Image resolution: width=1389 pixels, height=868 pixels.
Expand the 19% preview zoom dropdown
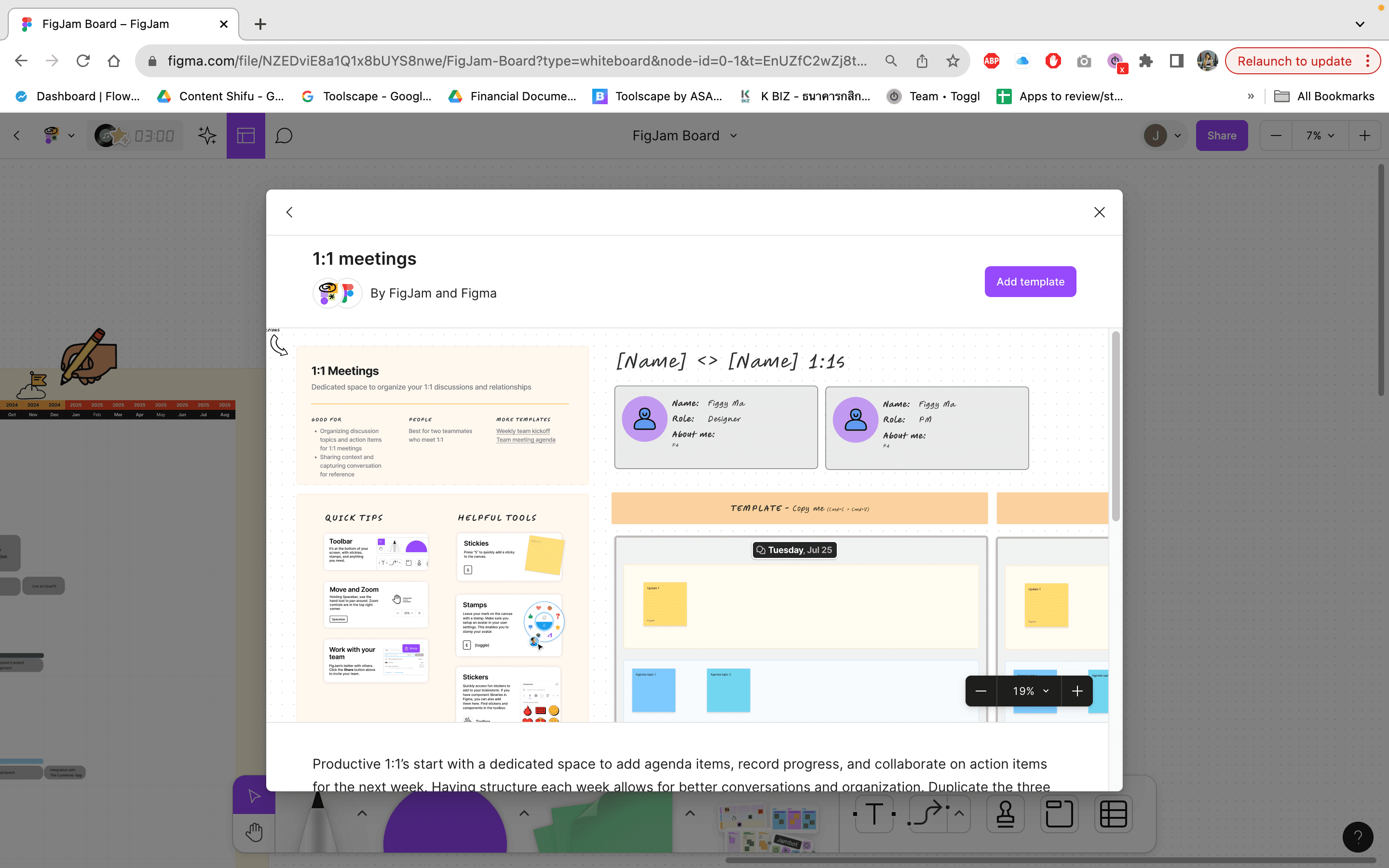click(1030, 691)
